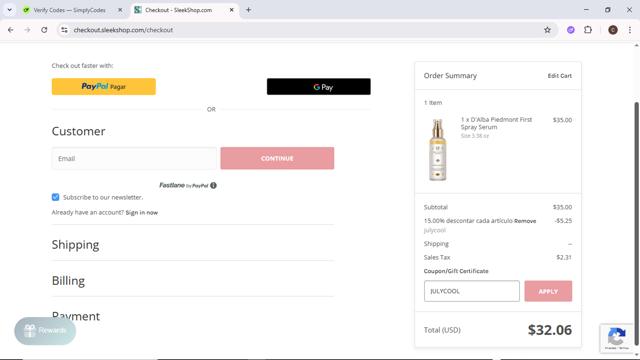Click the $32.06 total amount
640x360 pixels.
tap(550, 330)
